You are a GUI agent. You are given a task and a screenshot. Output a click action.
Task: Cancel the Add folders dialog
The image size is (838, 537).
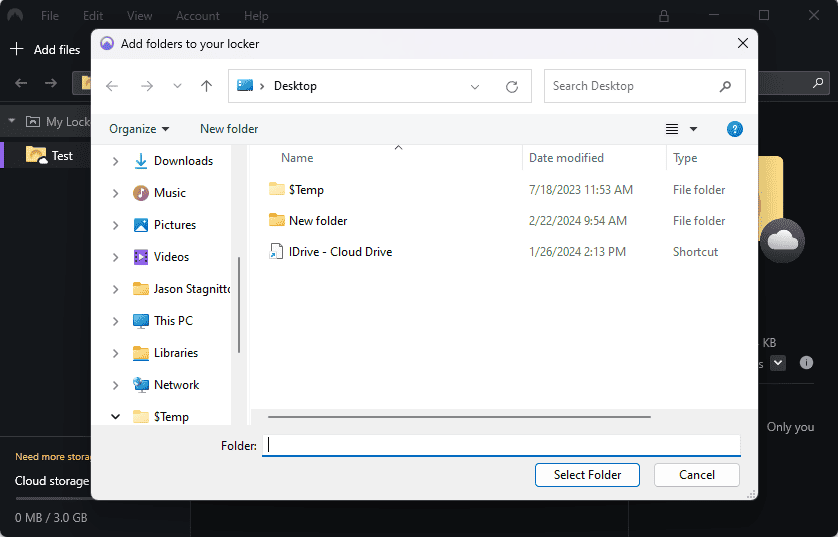tap(697, 475)
